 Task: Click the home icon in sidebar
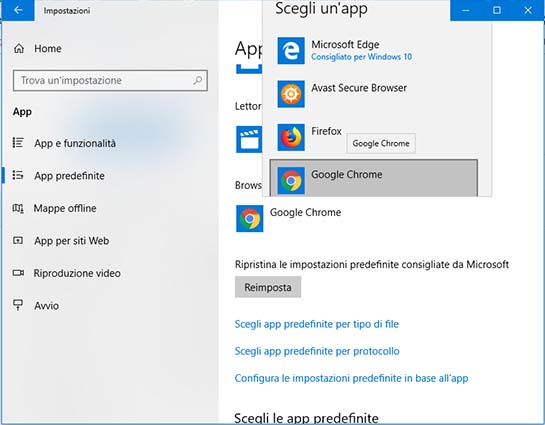19,49
